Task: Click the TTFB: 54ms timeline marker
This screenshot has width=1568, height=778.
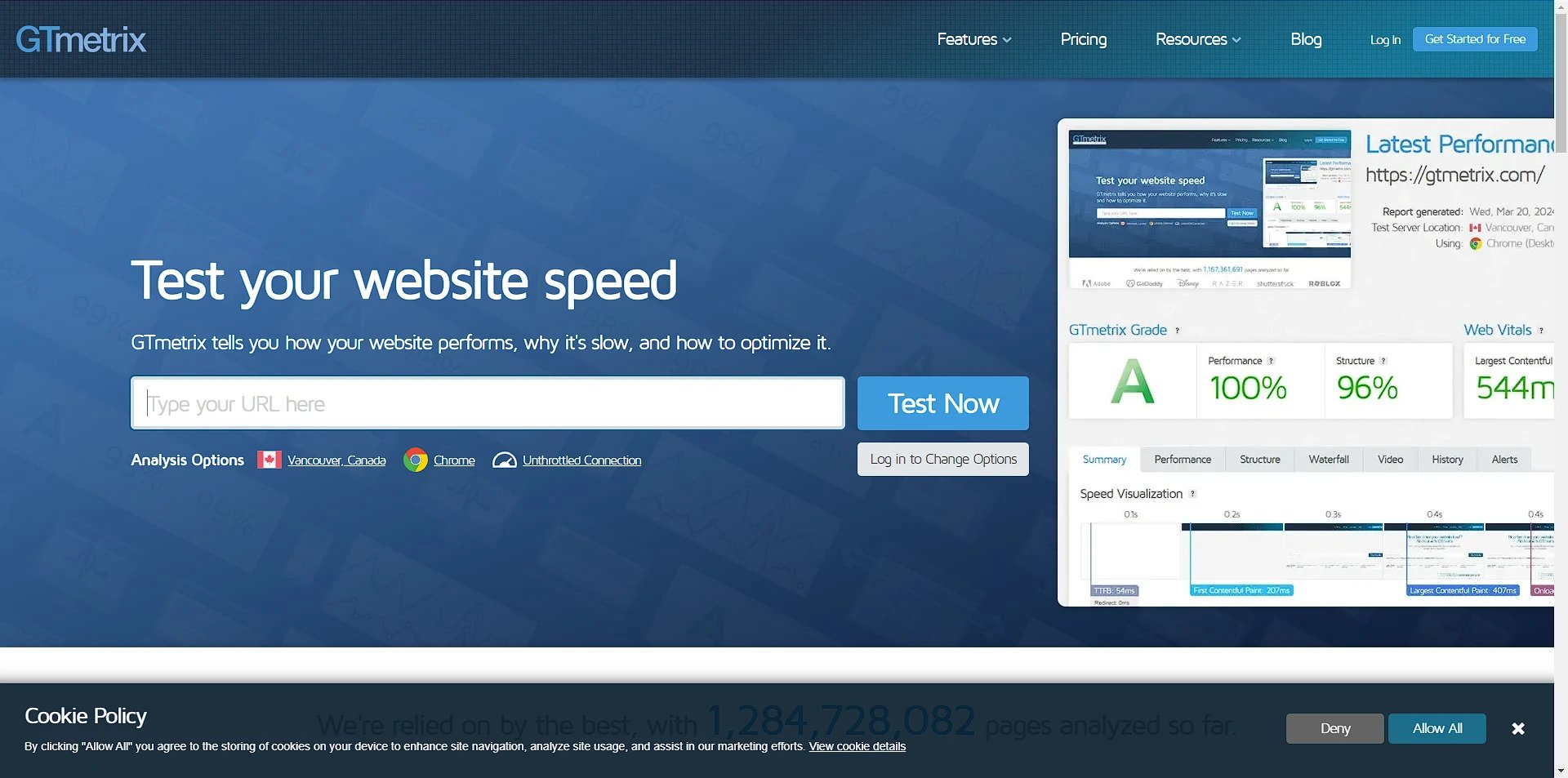Action: pyautogui.click(x=1114, y=590)
